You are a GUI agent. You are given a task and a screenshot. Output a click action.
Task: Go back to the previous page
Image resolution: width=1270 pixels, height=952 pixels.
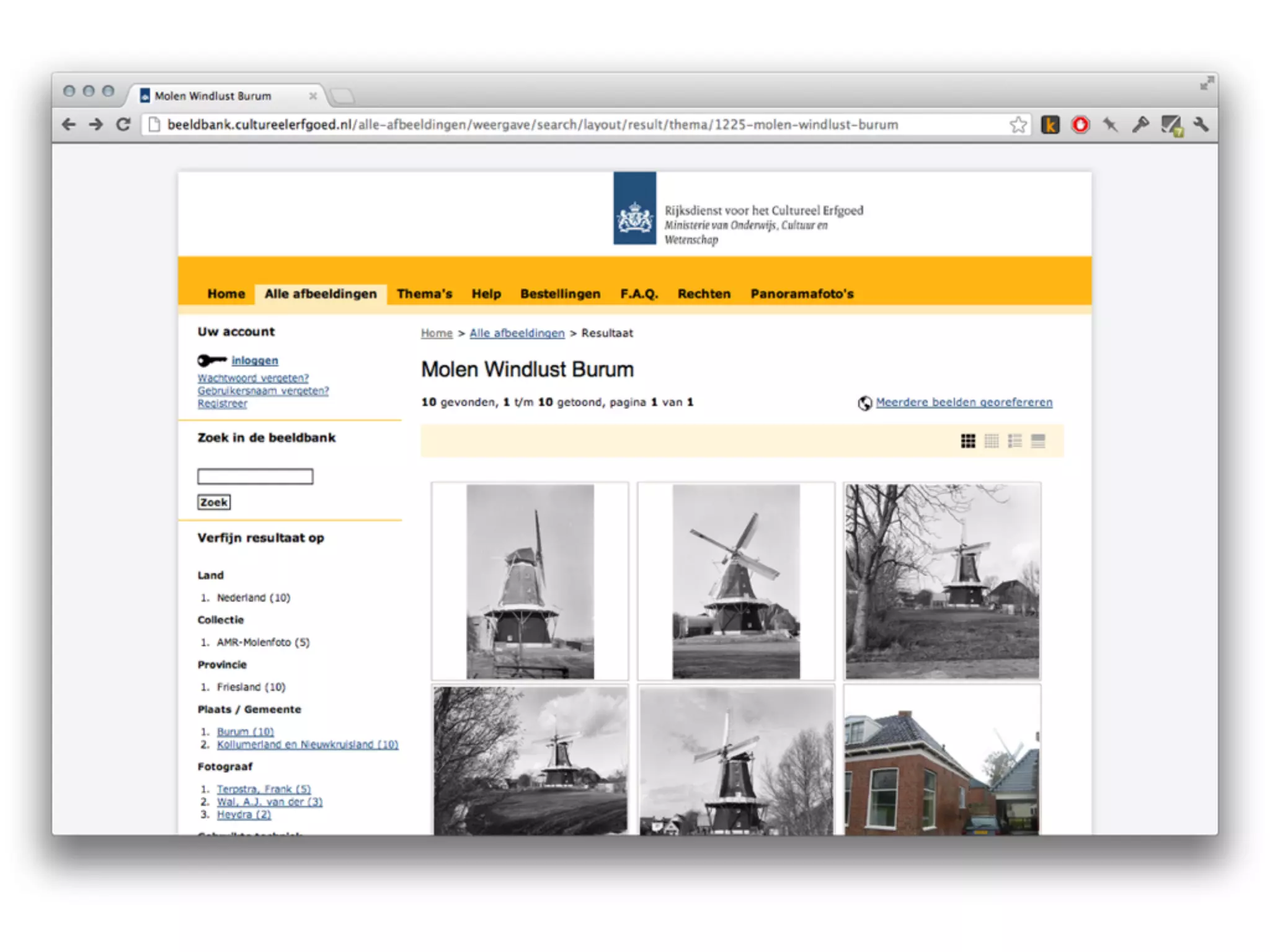pyautogui.click(x=69, y=125)
